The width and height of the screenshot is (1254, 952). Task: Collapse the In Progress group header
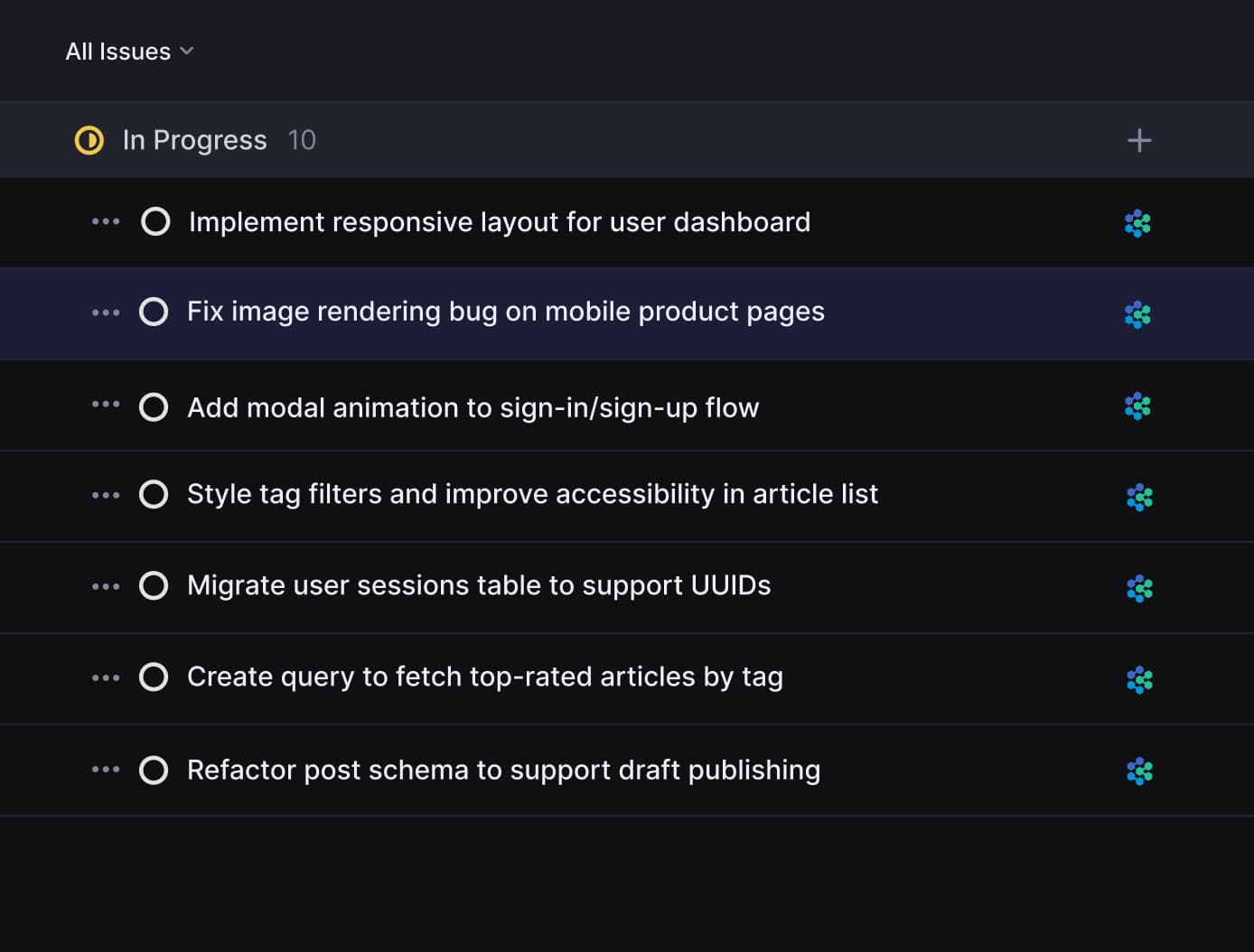coord(194,140)
